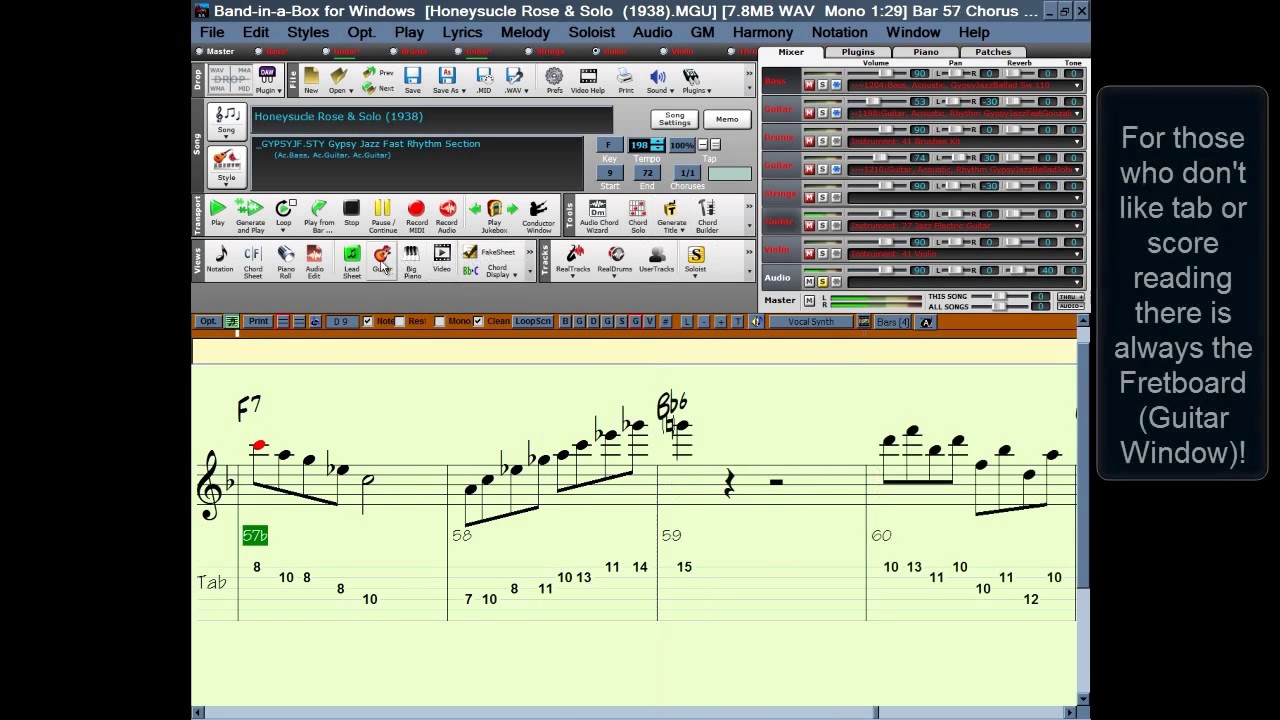Viewport: 1280px width, 720px height.
Task: Open the Harmony menu
Action: [x=762, y=32]
